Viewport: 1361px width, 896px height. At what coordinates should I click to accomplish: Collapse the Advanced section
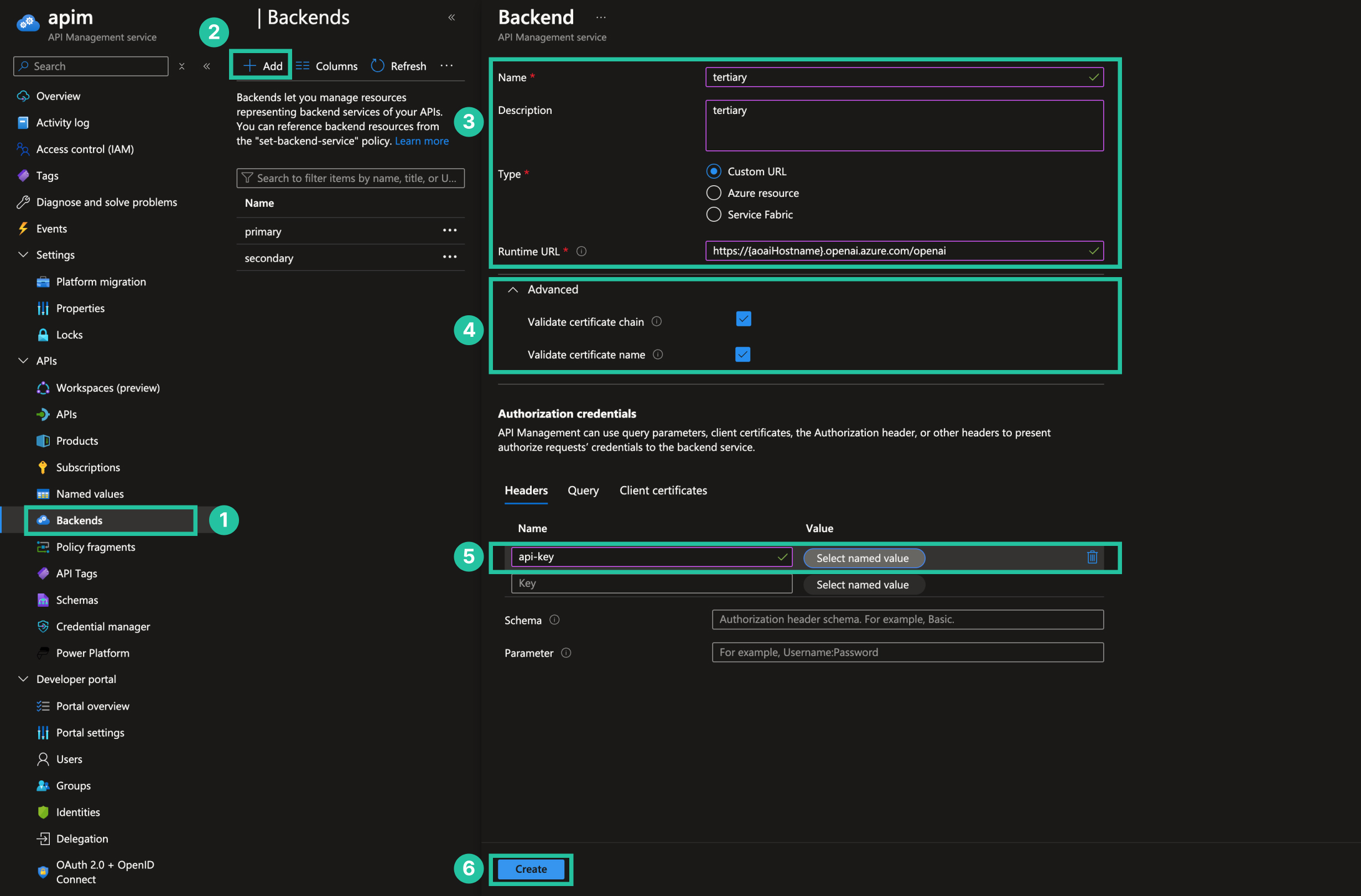coord(513,290)
